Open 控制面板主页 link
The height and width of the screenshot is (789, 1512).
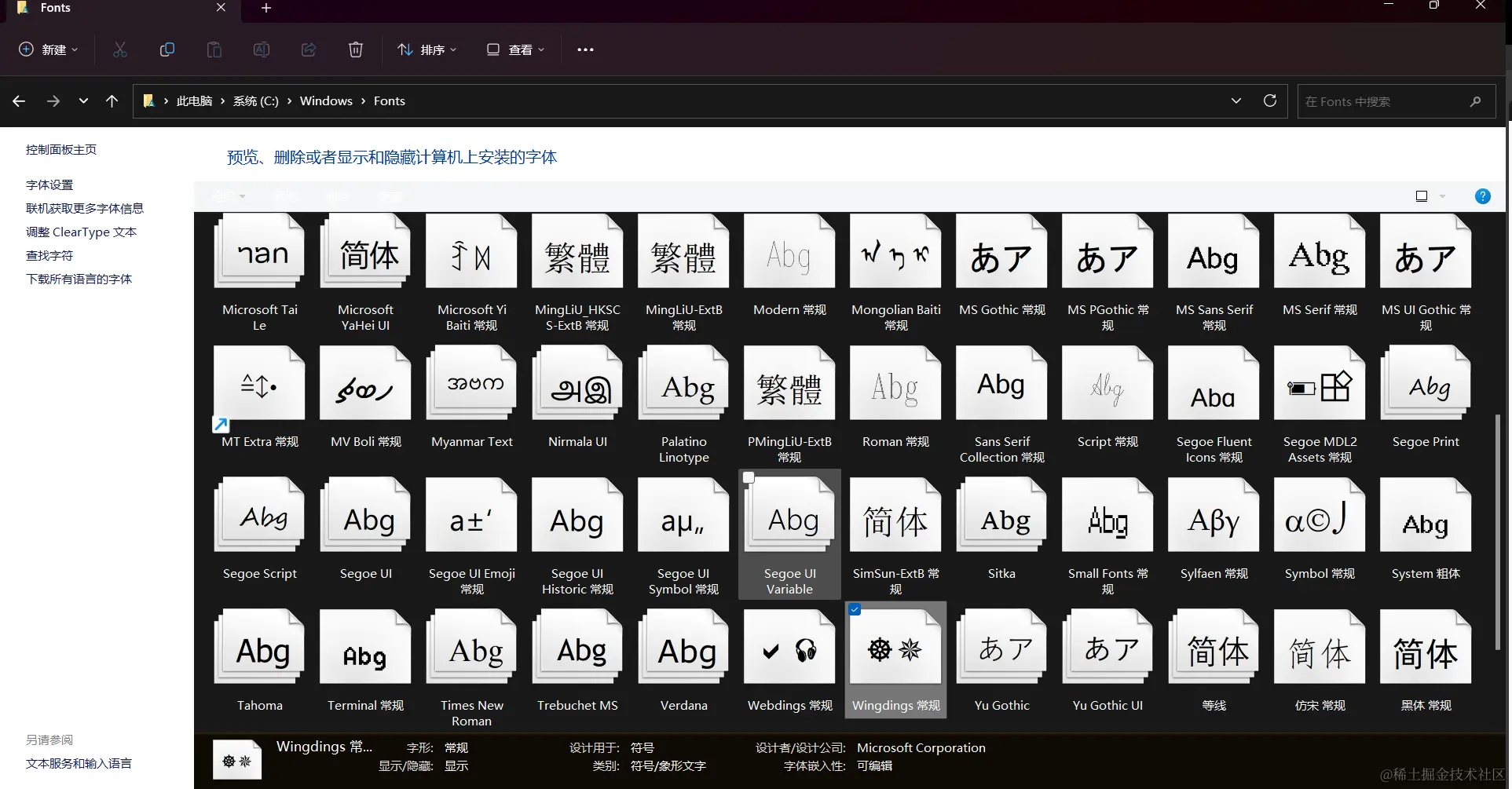(x=61, y=150)
